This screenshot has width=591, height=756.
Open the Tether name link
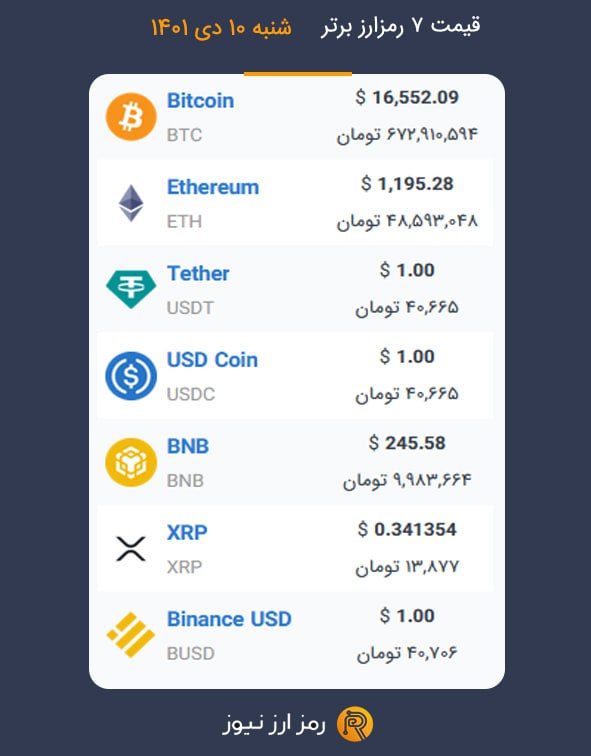coord(198,273)
